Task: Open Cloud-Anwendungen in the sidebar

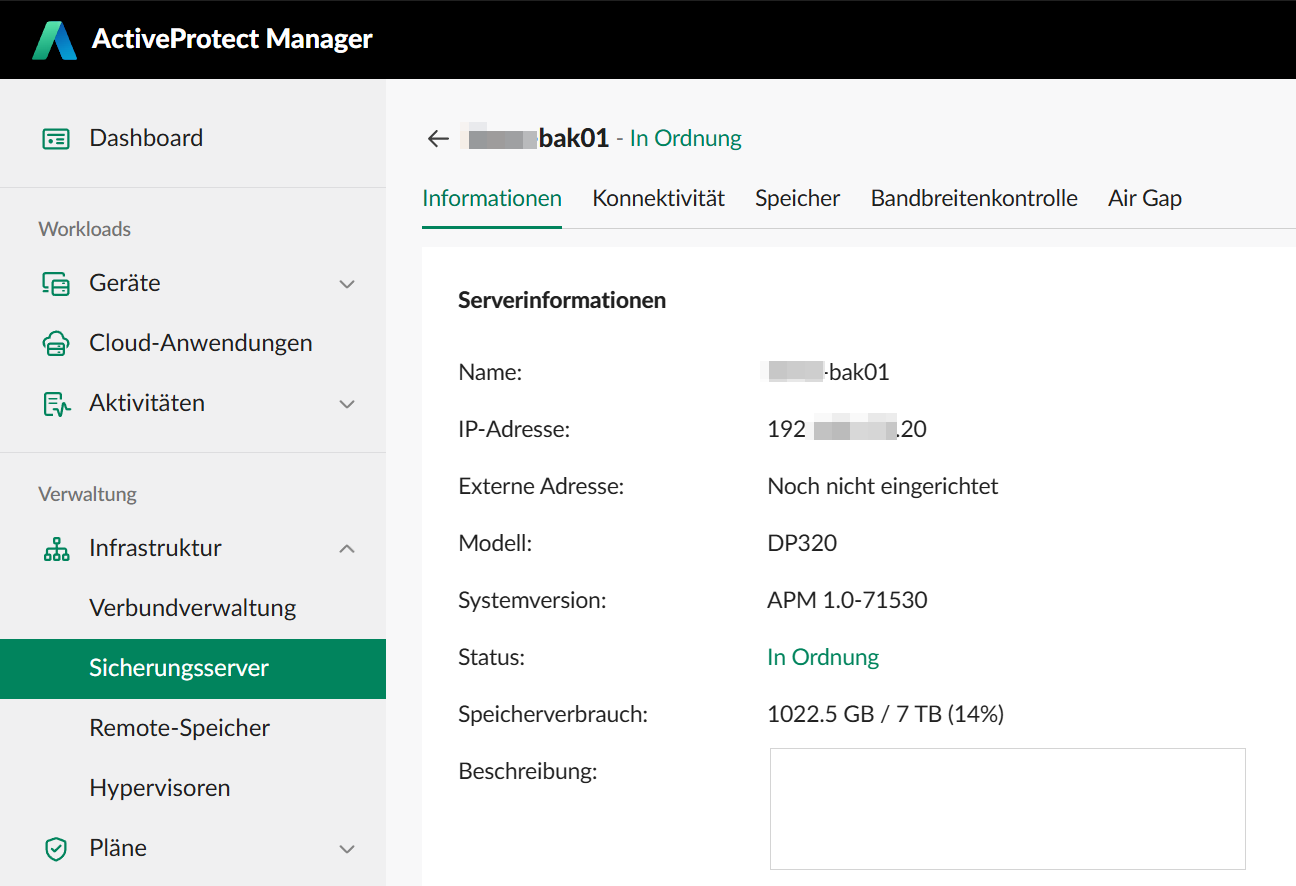Action: (x=193, y=343)
